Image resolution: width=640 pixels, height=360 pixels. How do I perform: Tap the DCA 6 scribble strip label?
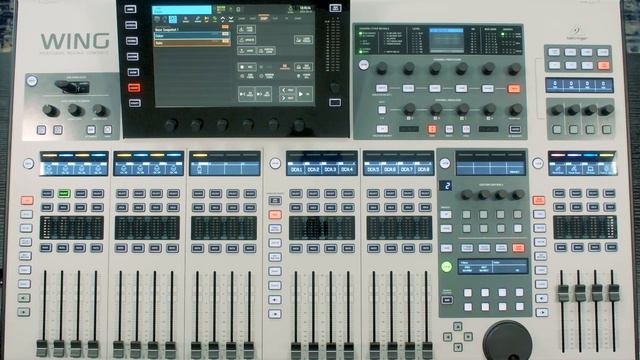pos(390,169)
